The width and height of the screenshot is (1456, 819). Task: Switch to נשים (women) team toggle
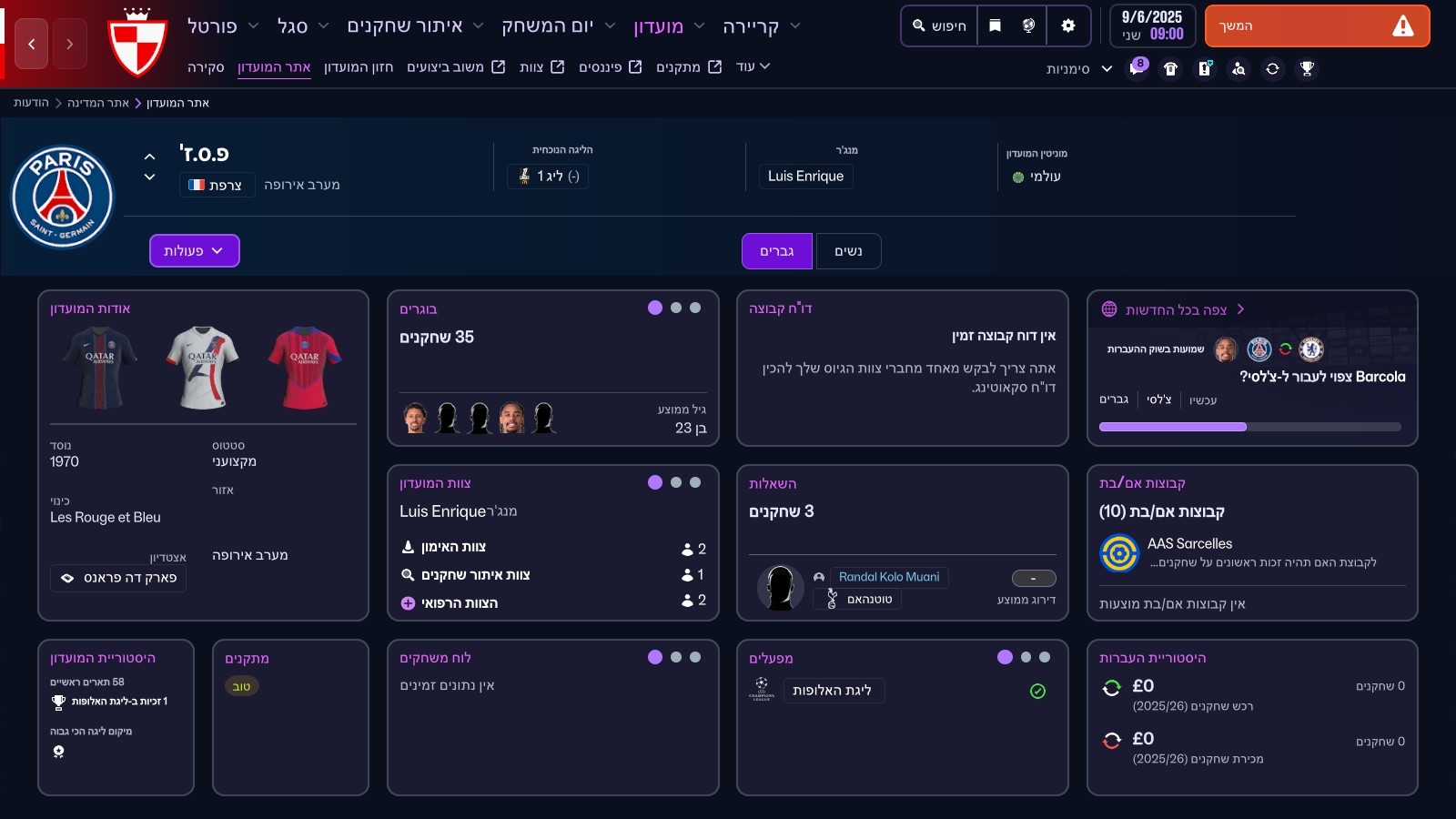[848, 251]
